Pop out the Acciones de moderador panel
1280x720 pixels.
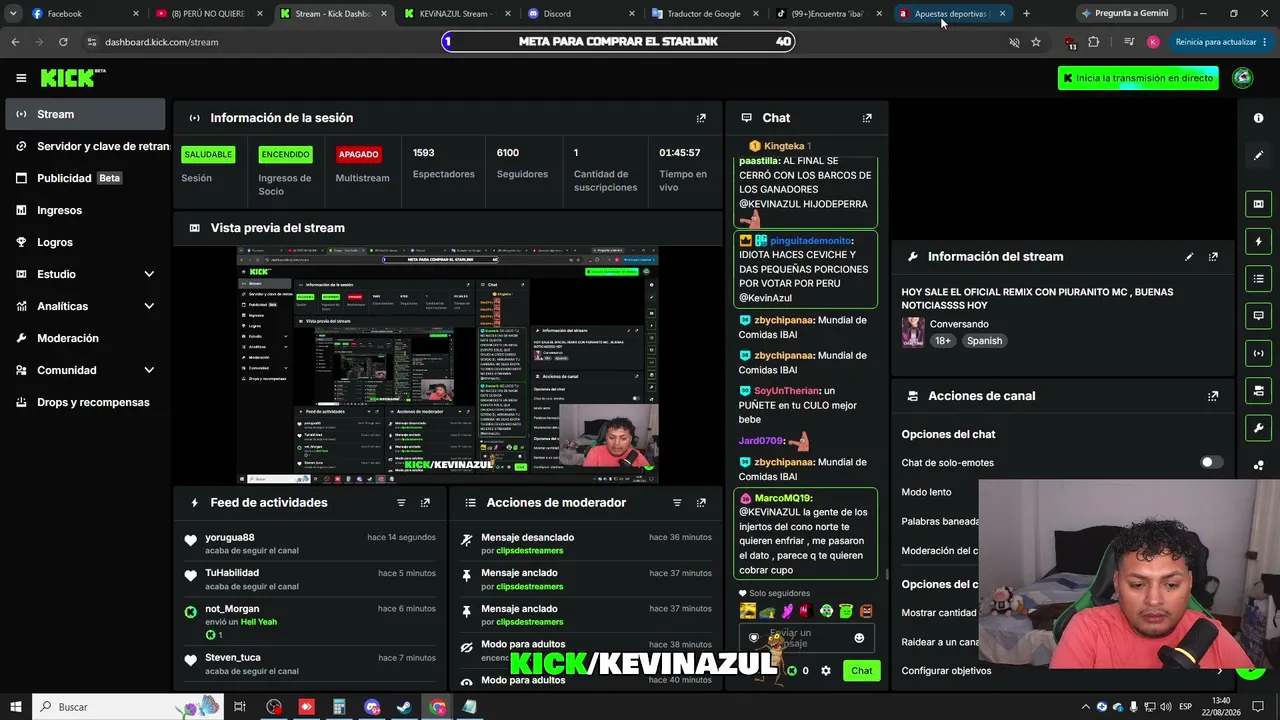click(701, 503)
